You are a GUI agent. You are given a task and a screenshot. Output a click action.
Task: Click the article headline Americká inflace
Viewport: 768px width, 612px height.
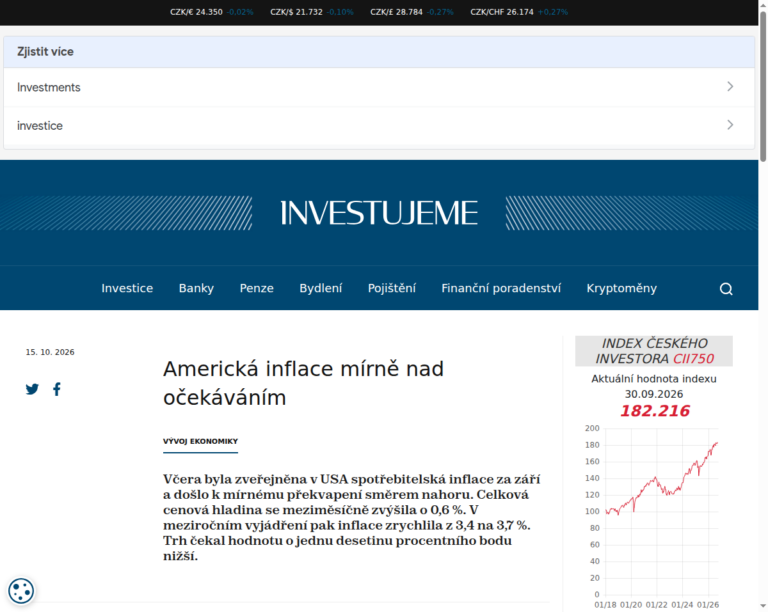tap(303, 383)
